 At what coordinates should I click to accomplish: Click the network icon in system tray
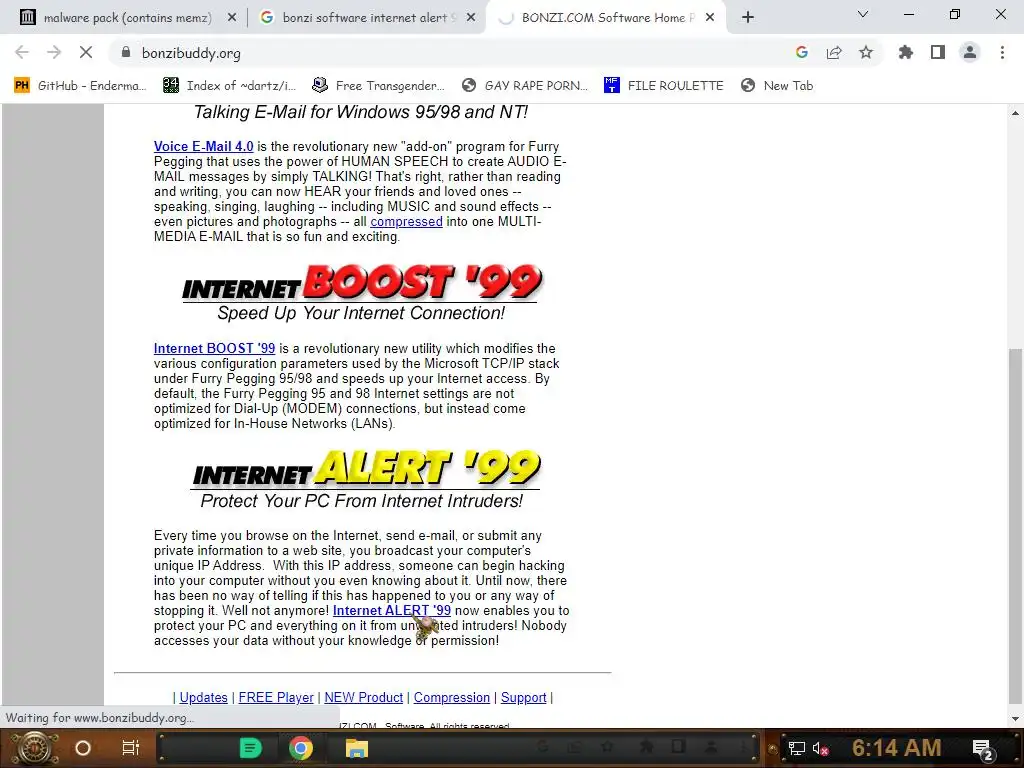[x=797, y=748]
